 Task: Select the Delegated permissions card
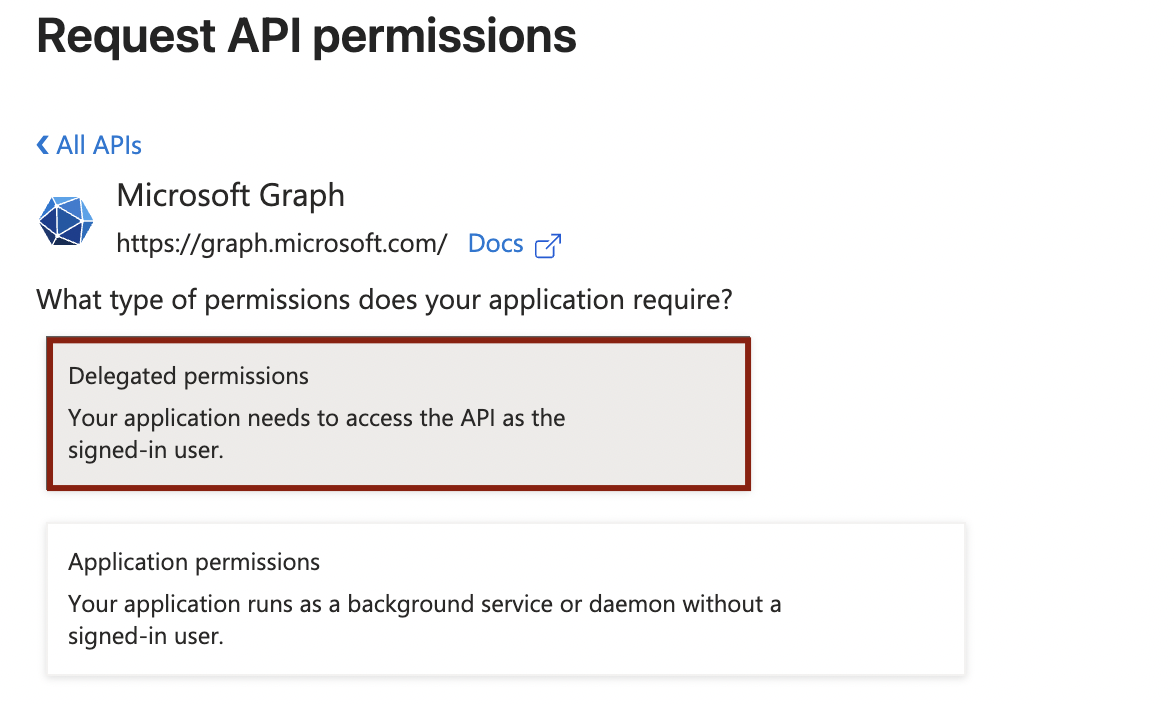click(x=398, y=414)
